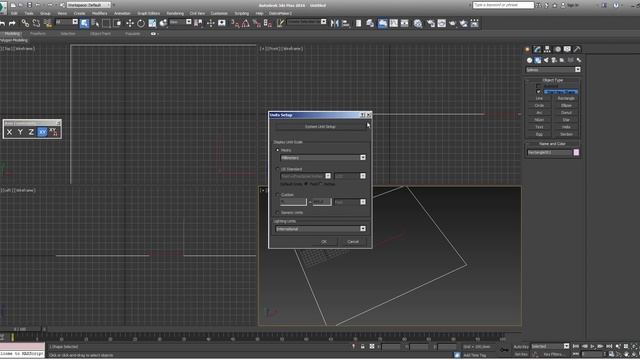
Task: Open the Display panel tab icon
Action: click(567, 49)
